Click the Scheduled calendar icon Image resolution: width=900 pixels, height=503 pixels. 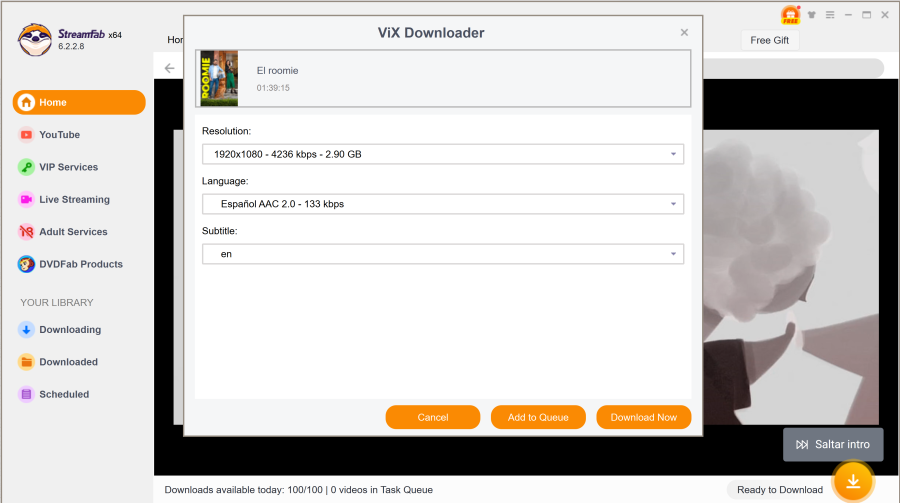pyautogui.click(x=26, y=394)
